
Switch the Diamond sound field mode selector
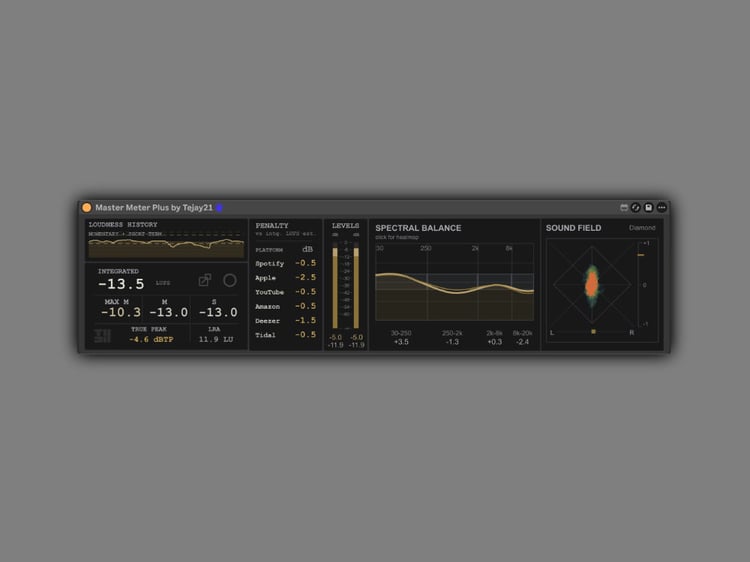[x=642, y=228]
